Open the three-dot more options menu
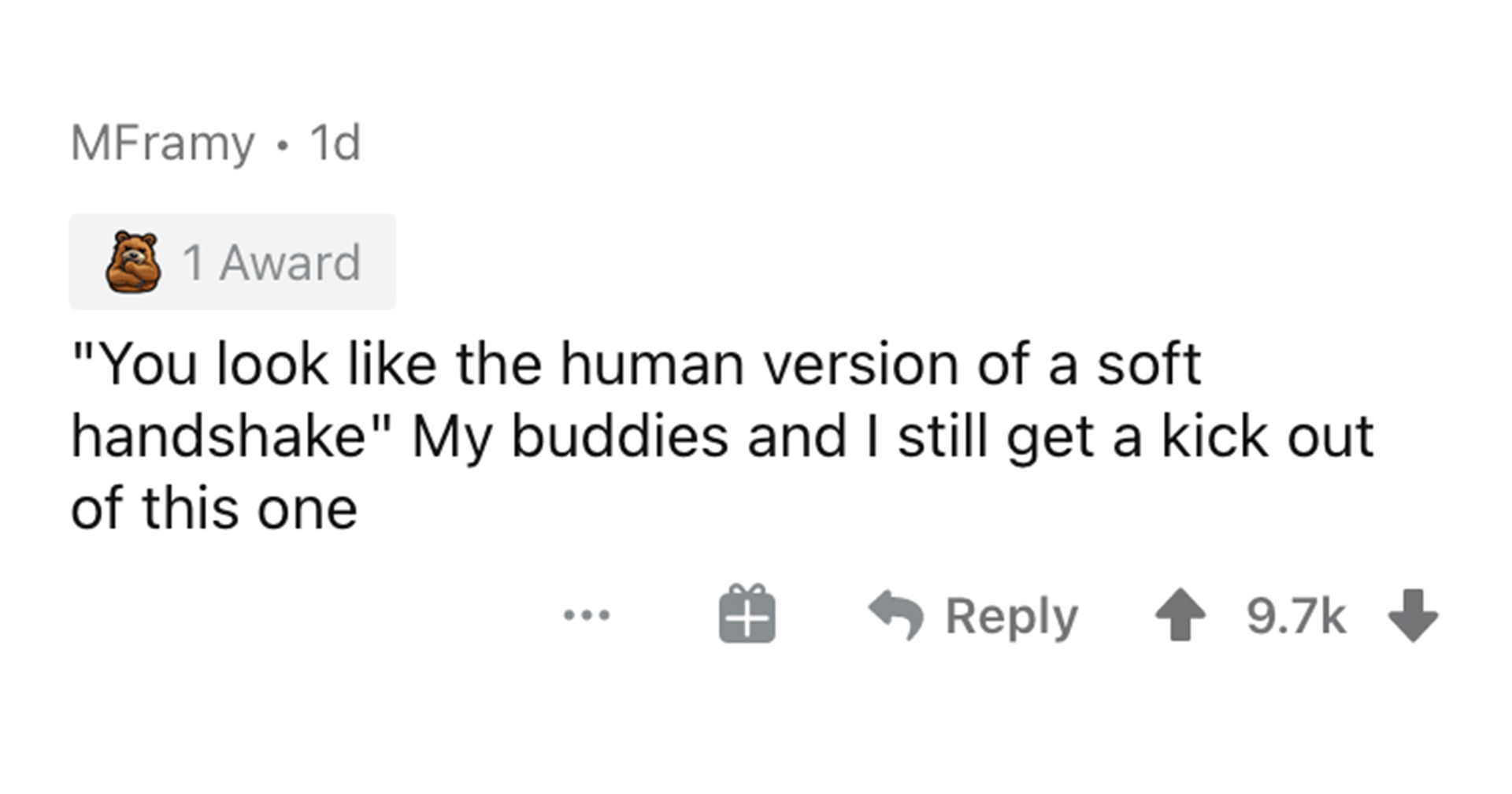The height and width of the screenshot is (794, 1512). click(x=587, y=614)
